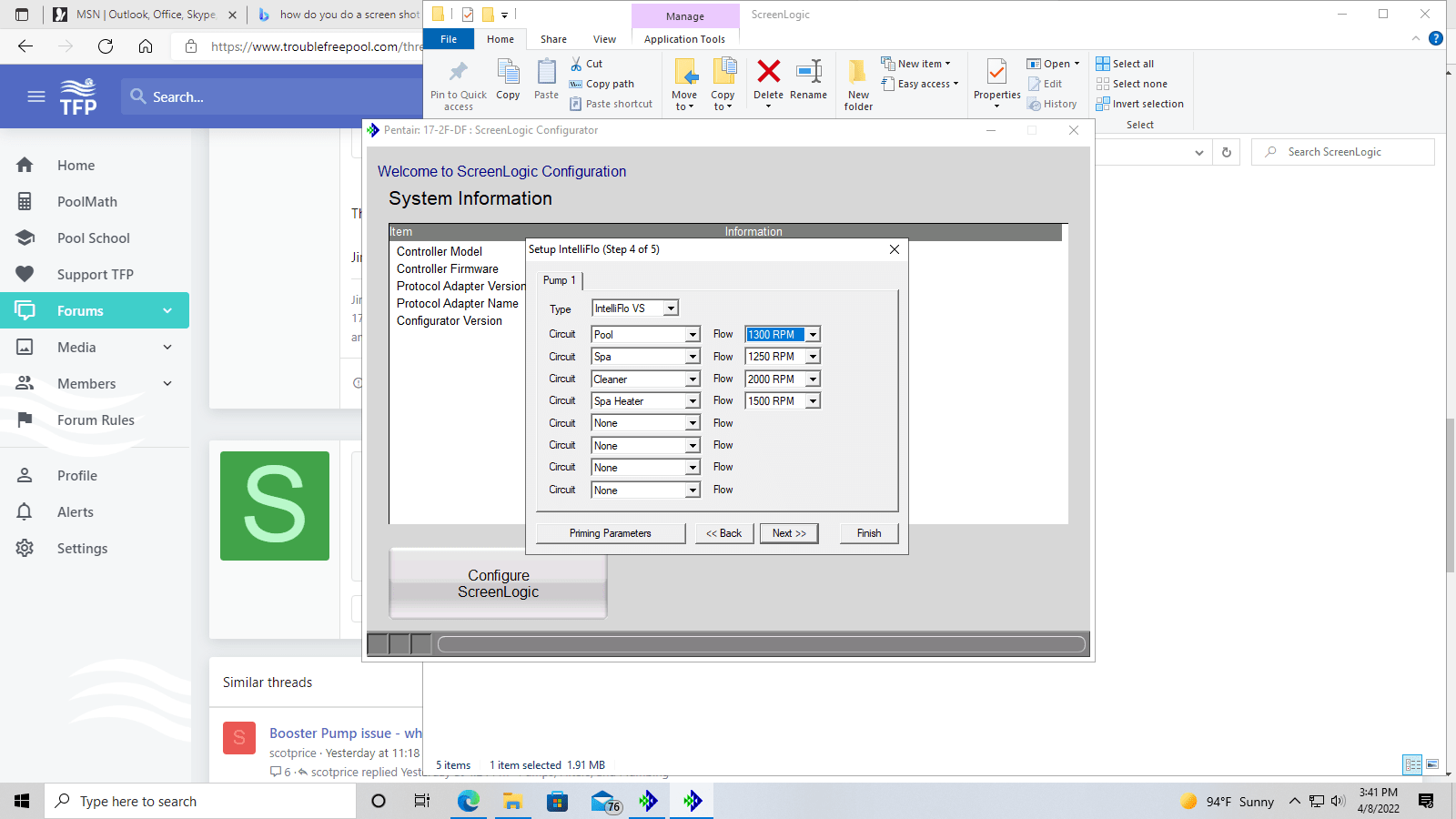Expand the Media sidebar menu
The width and height of the screenshot is (1456, 819).
167,347
